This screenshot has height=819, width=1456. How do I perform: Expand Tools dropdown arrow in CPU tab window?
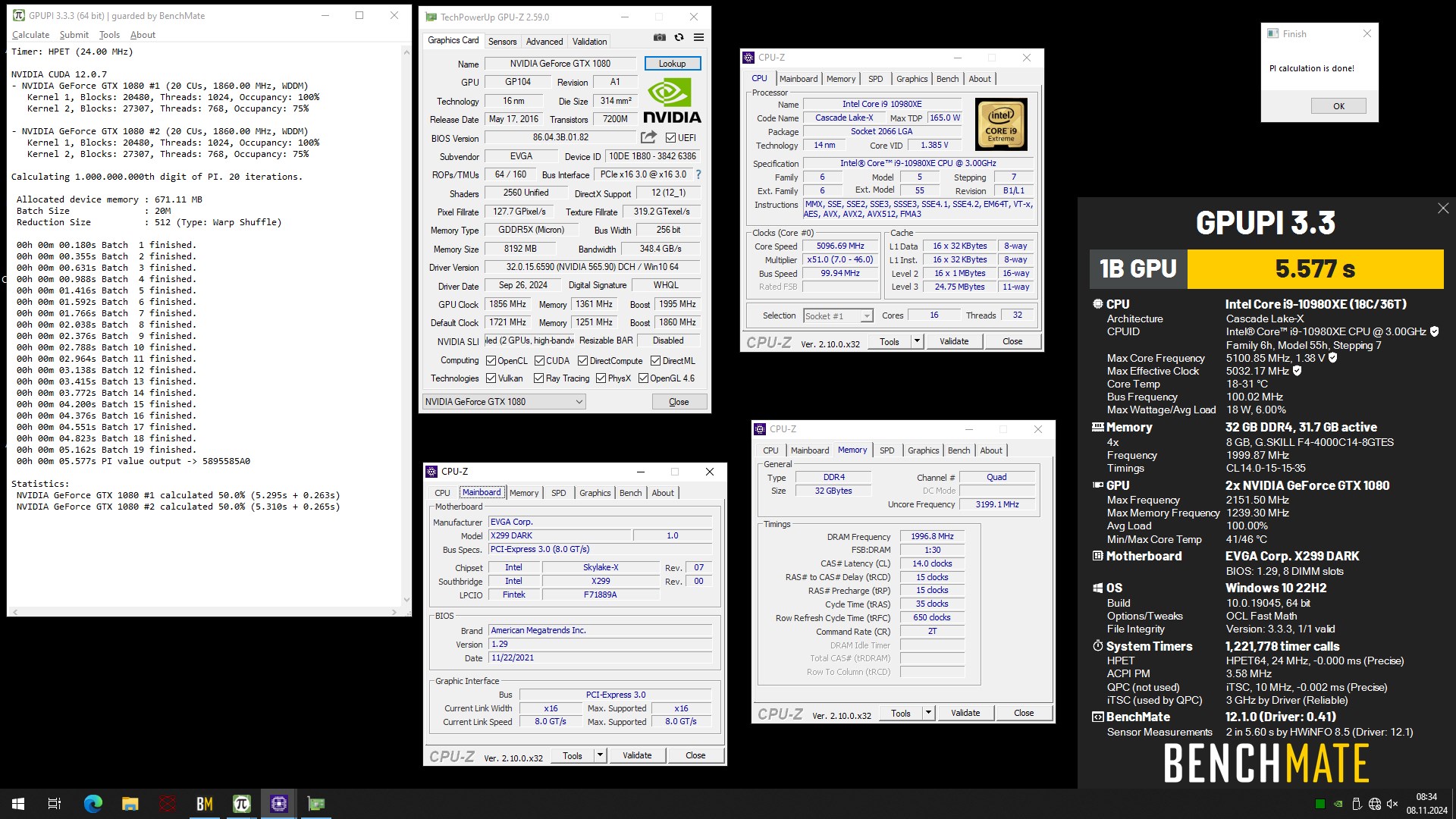(x=916, y=341)
